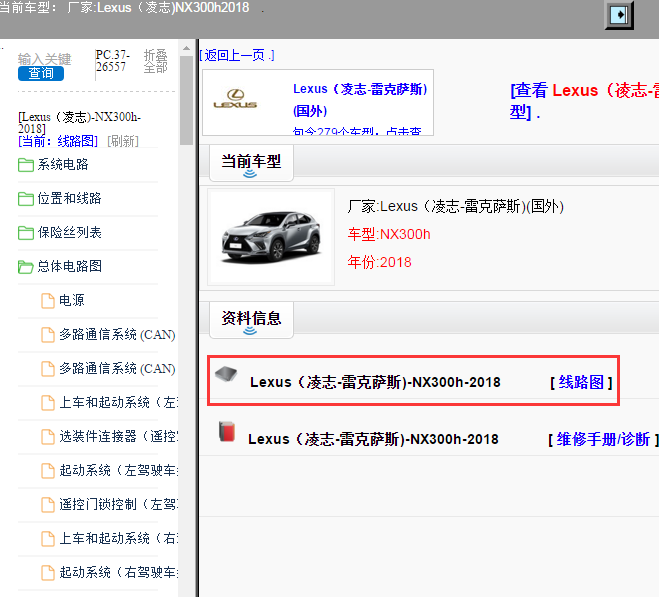Select the 当前车型 tab

coord(251,163)
